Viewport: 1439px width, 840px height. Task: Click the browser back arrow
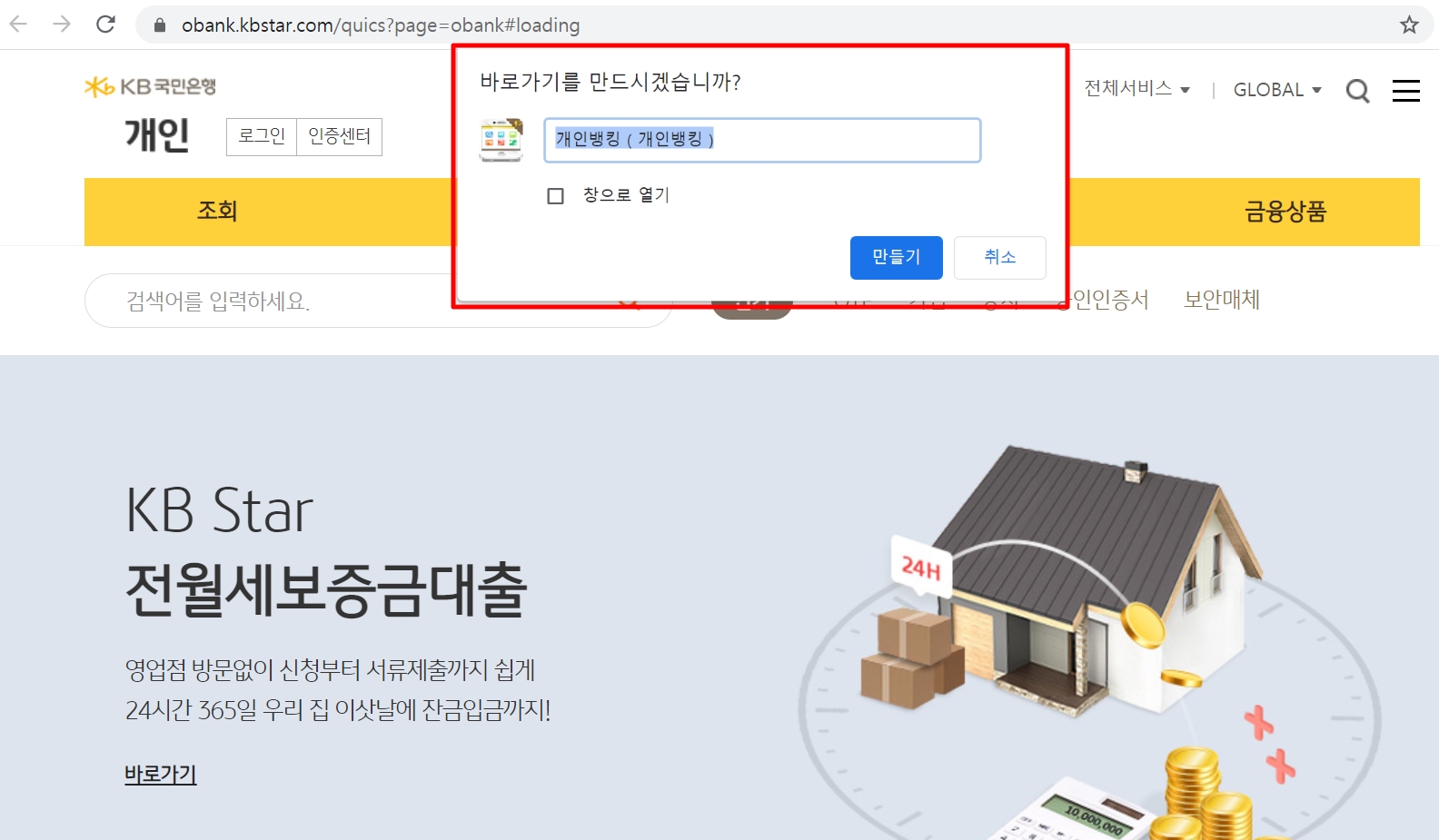point(18,25)
